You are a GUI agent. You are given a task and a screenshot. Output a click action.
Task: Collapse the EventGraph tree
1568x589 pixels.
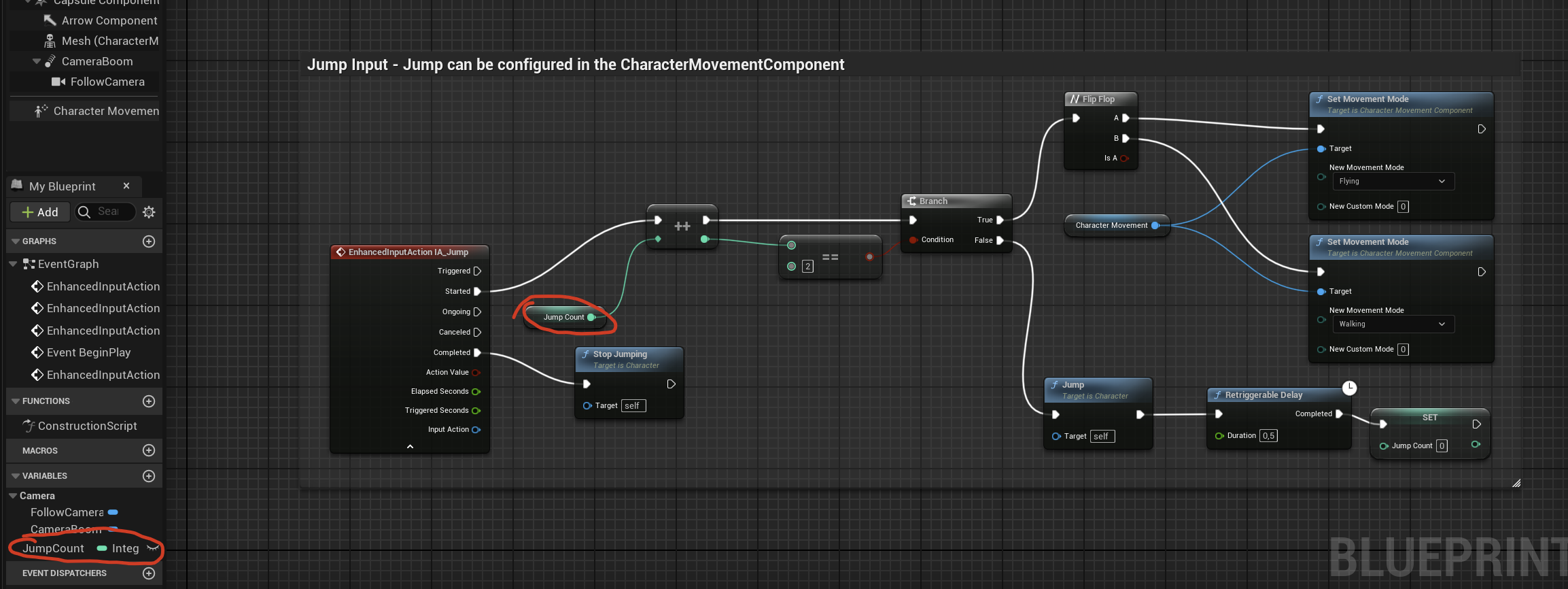click(x=13, y=264)
